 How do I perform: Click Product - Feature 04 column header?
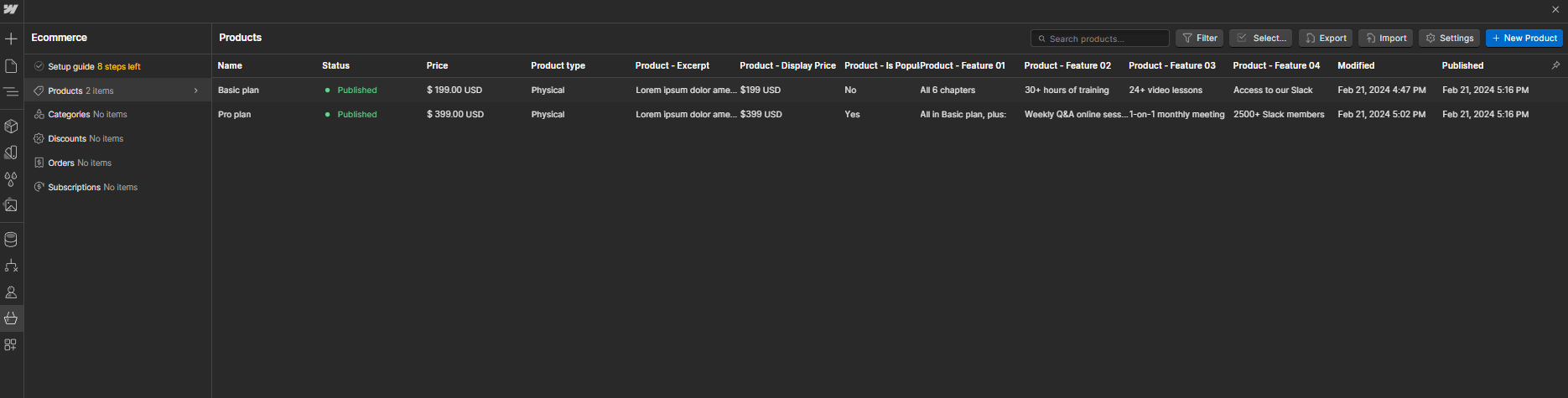[1276, 65]
